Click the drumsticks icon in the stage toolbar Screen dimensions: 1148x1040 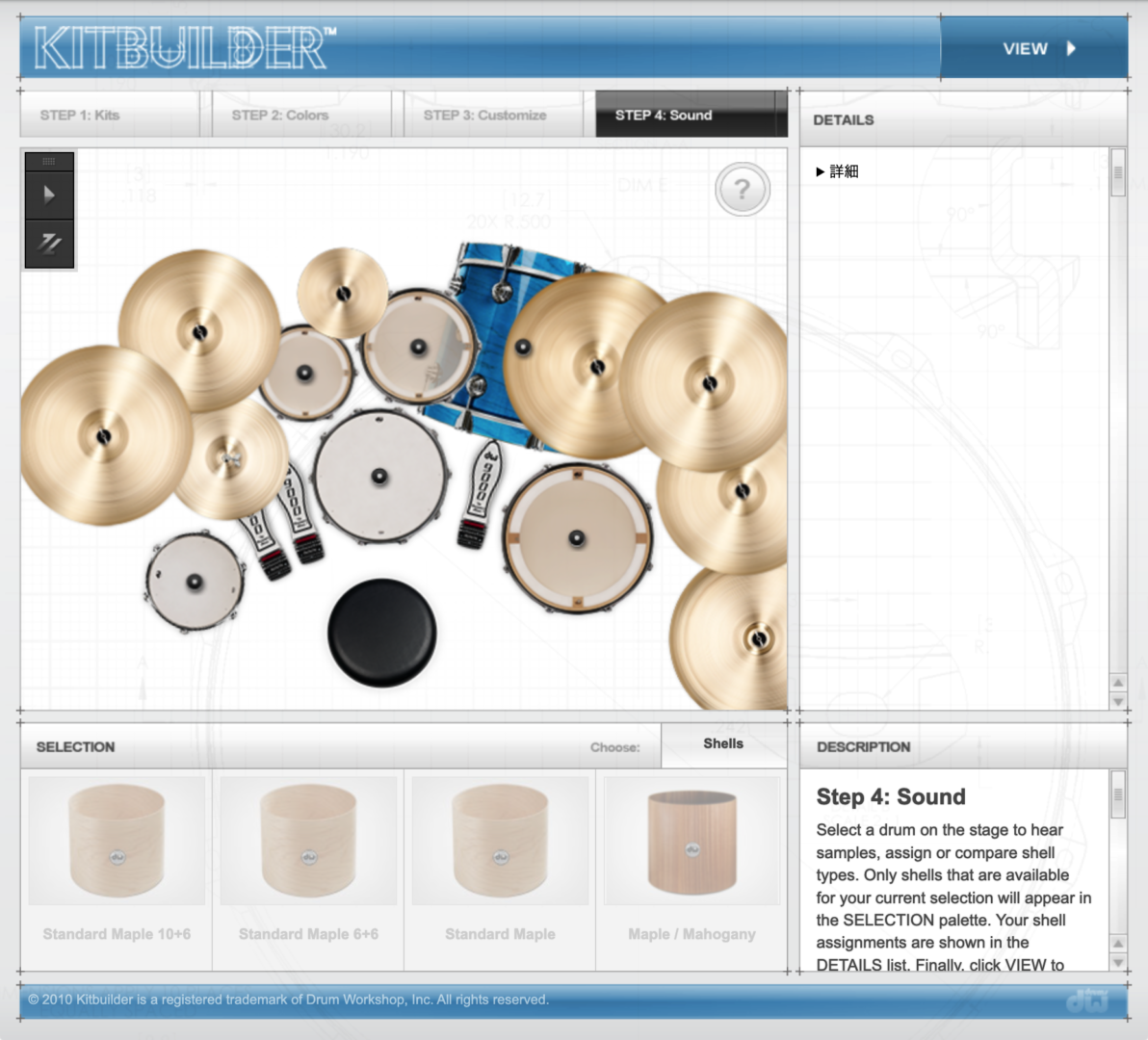[x=49, y=244]
